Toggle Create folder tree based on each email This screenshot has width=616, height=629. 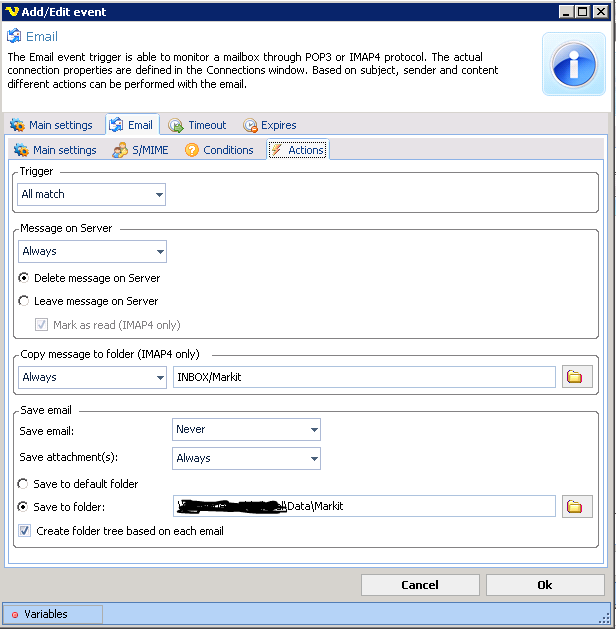click(24, 531)
